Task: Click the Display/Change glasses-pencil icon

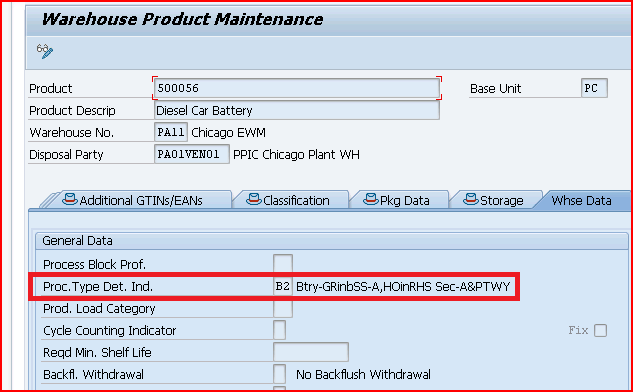Action: 45,51
